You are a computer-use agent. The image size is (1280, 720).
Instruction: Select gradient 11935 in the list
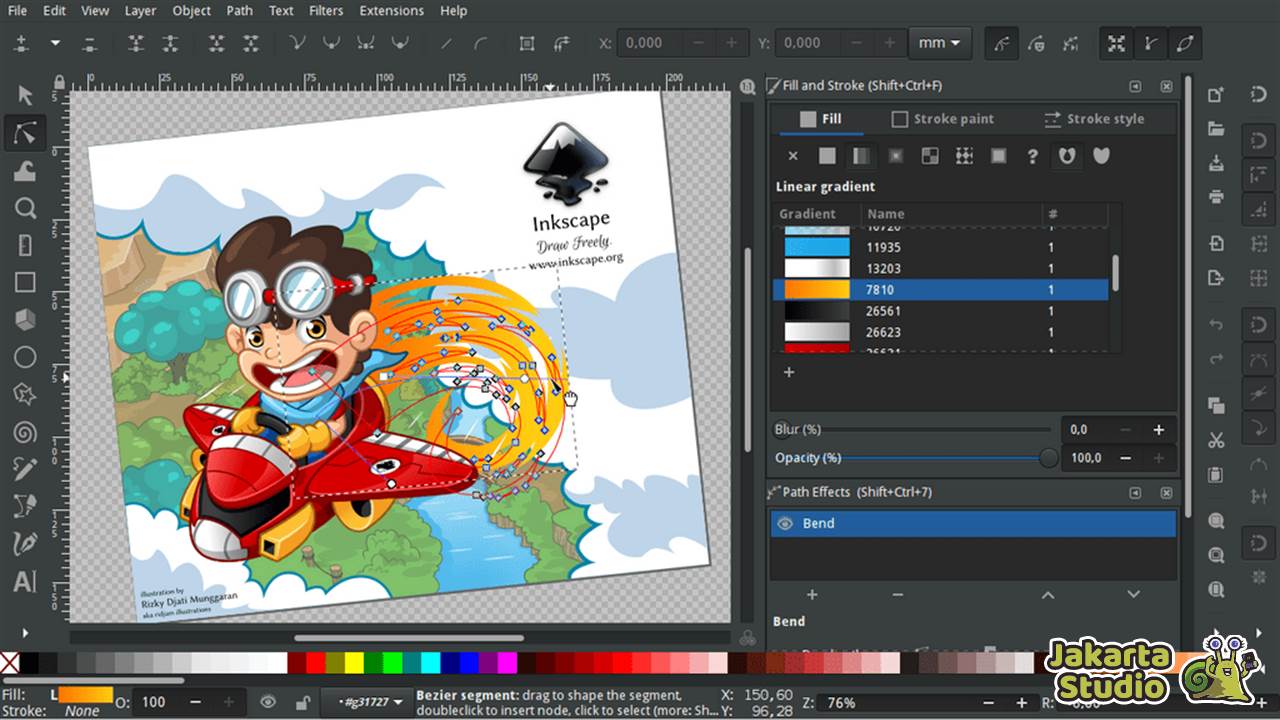[x=941, y=247]
